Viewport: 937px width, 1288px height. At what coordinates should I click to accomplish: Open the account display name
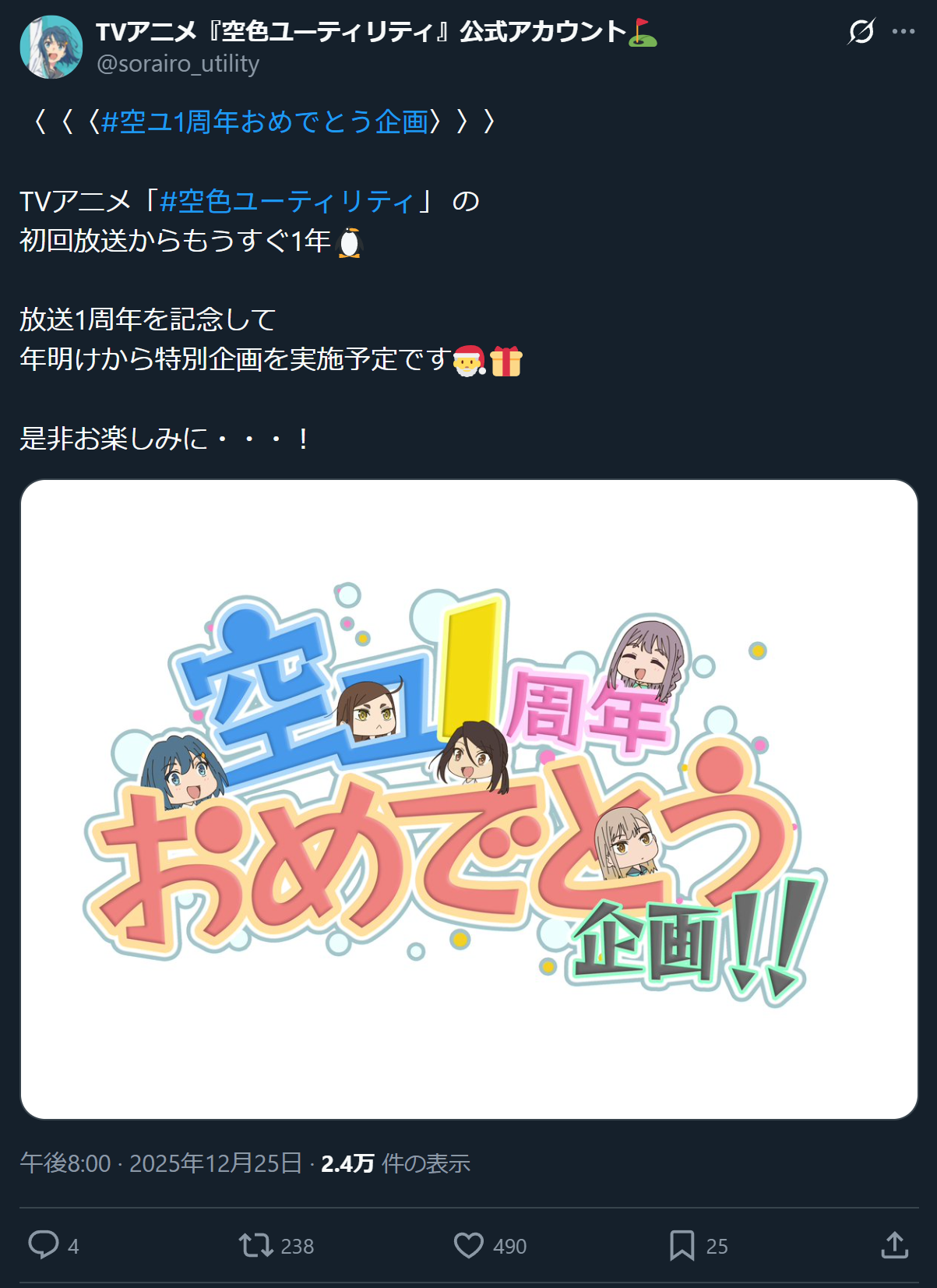(361, 31)
